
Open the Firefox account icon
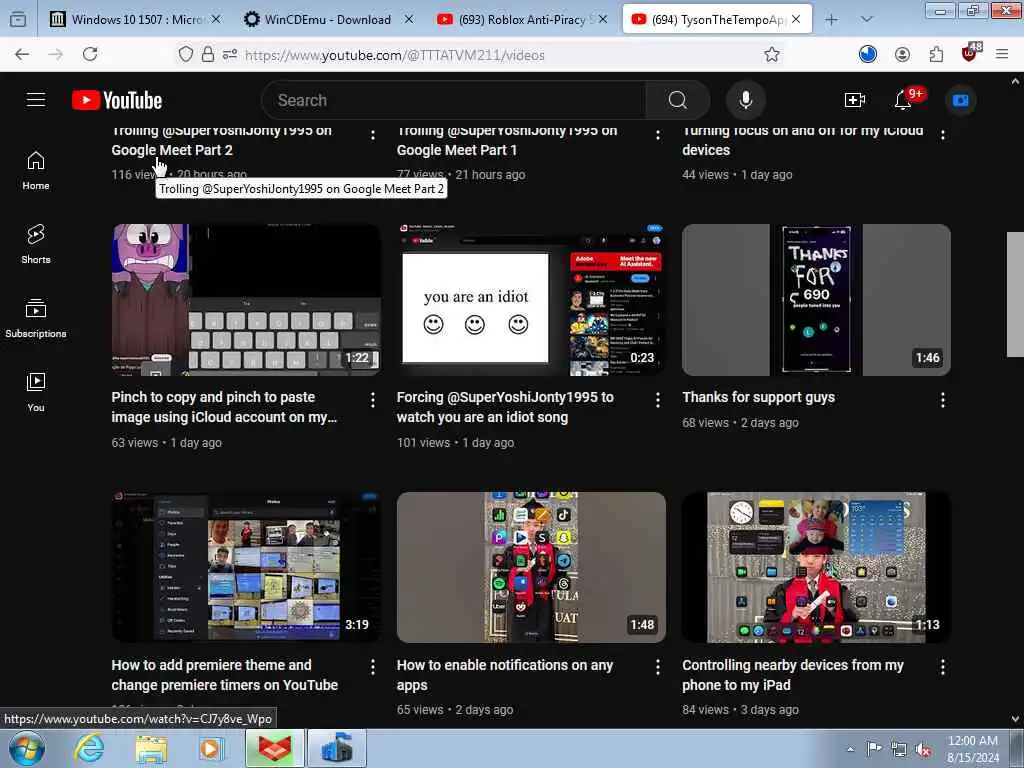(902, 55)
